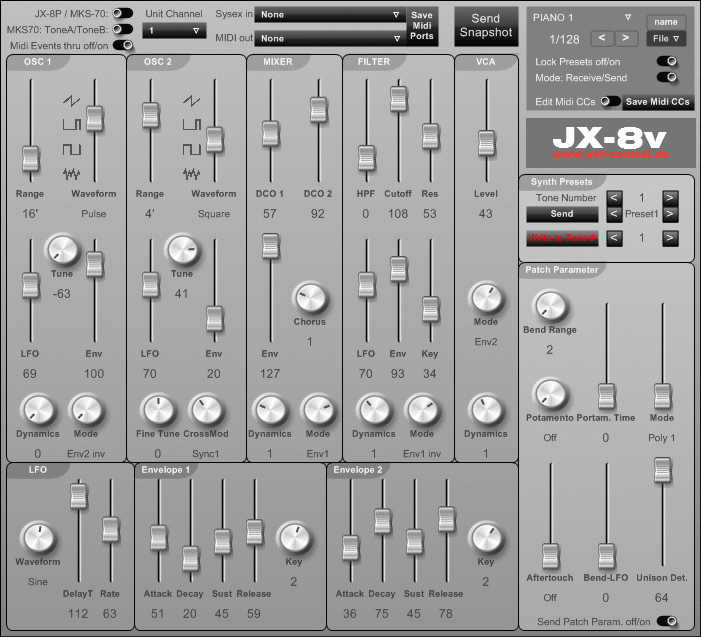Toggle the MKS70 ToneA/ToneB switch
701x637 pixels.
(x=123, y=30)
